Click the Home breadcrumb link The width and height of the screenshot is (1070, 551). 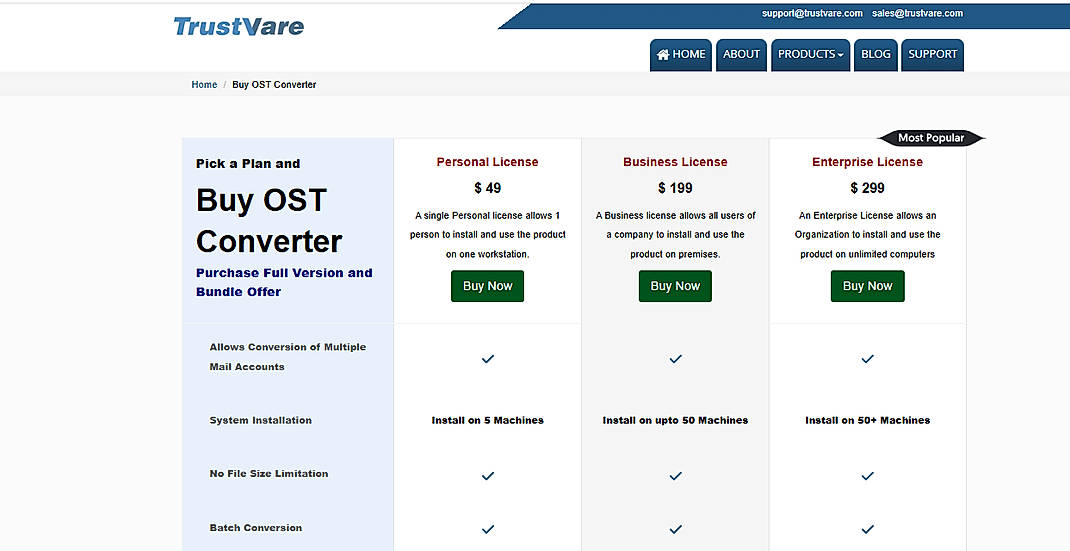[204, 85]
